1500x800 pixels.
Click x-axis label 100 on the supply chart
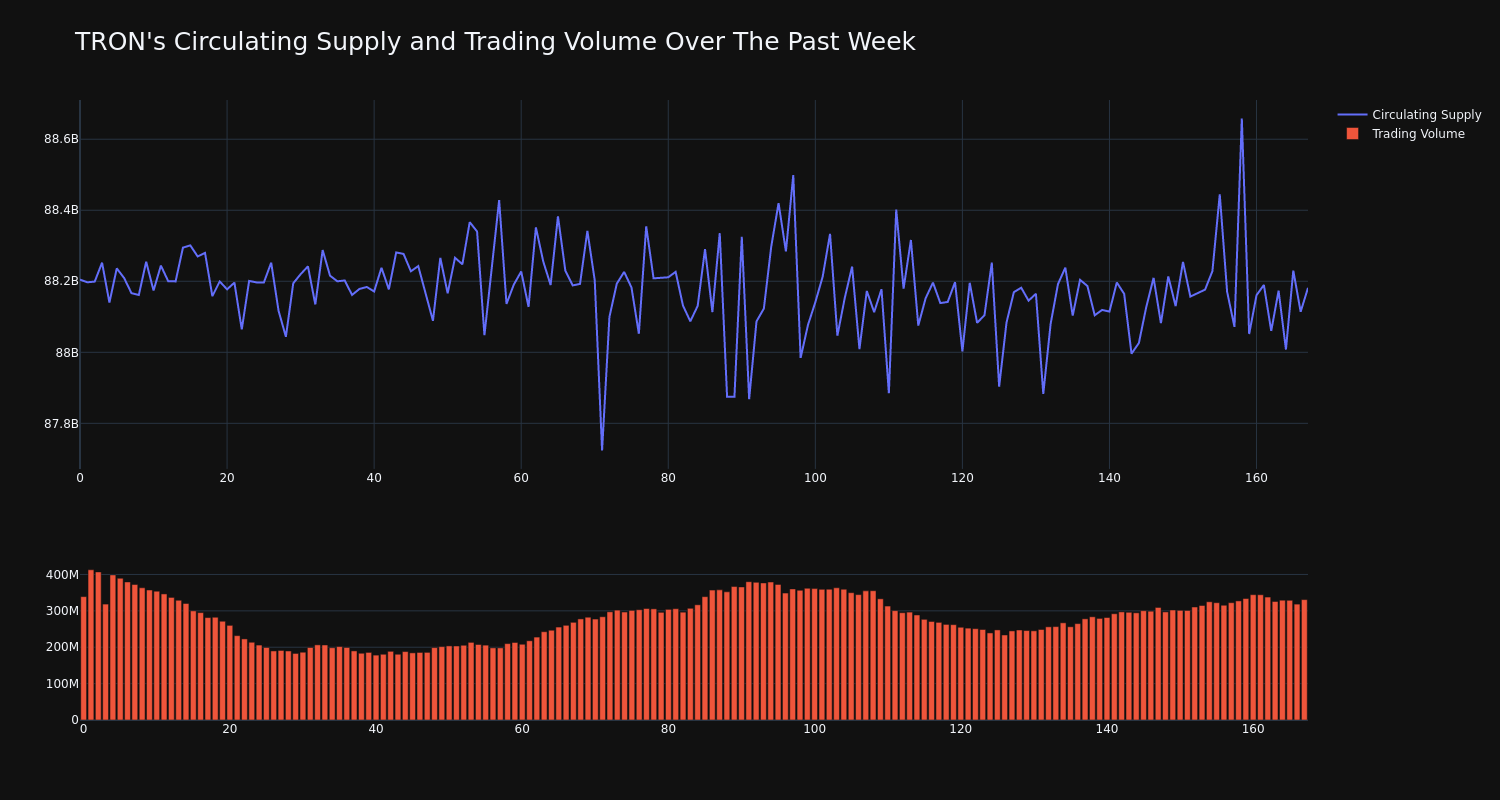pos(815,478)
